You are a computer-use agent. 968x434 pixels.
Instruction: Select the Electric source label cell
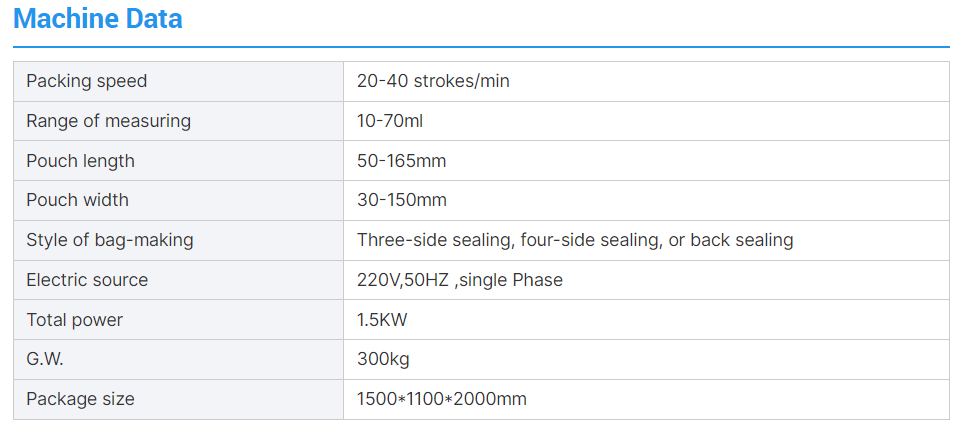pyautogui.click(x=87, y=280)
